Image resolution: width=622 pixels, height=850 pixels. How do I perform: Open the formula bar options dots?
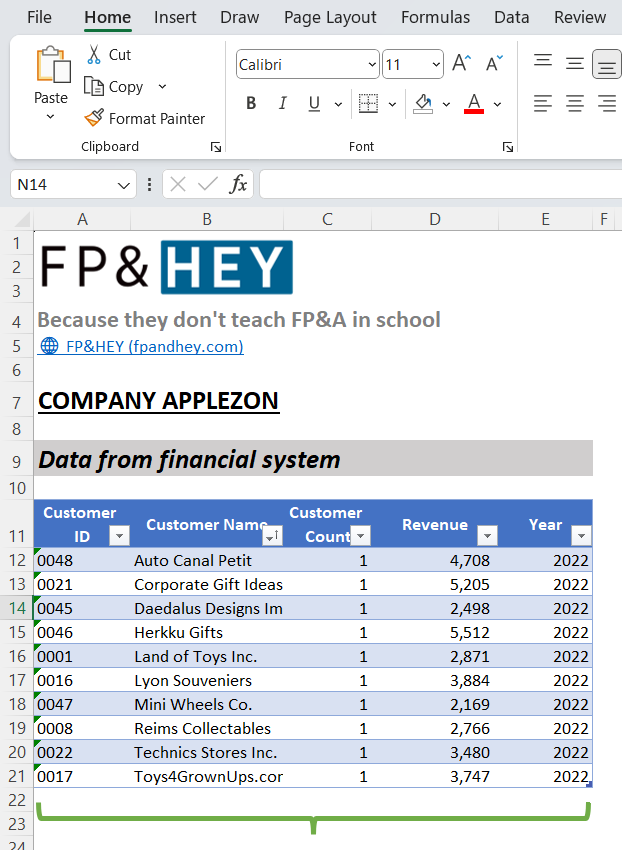click(x=149, y=184)
